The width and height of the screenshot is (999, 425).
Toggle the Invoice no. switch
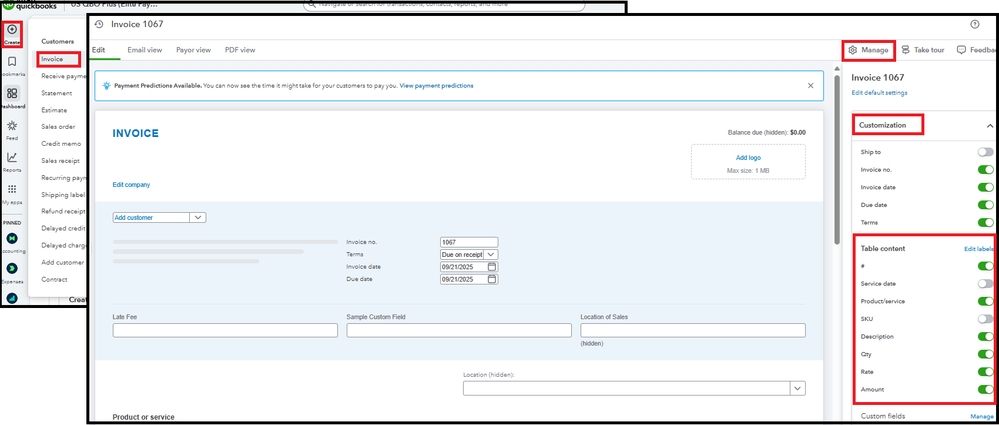click(986, 170)
